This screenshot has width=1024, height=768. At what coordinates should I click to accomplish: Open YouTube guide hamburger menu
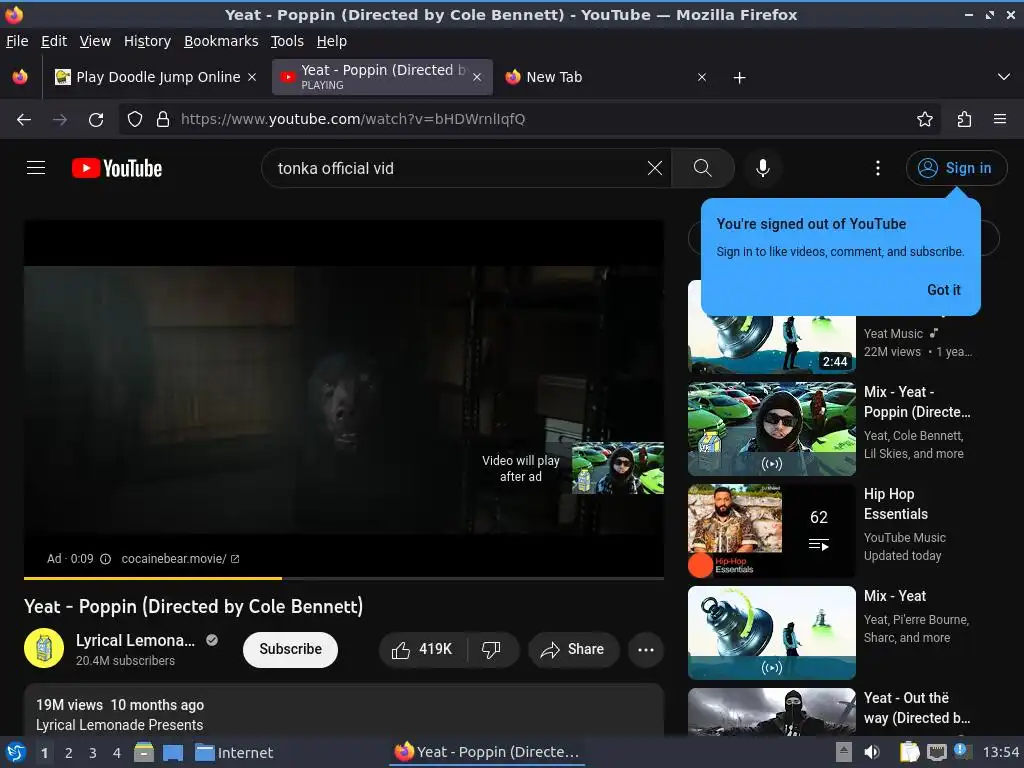tap(36, 168)
